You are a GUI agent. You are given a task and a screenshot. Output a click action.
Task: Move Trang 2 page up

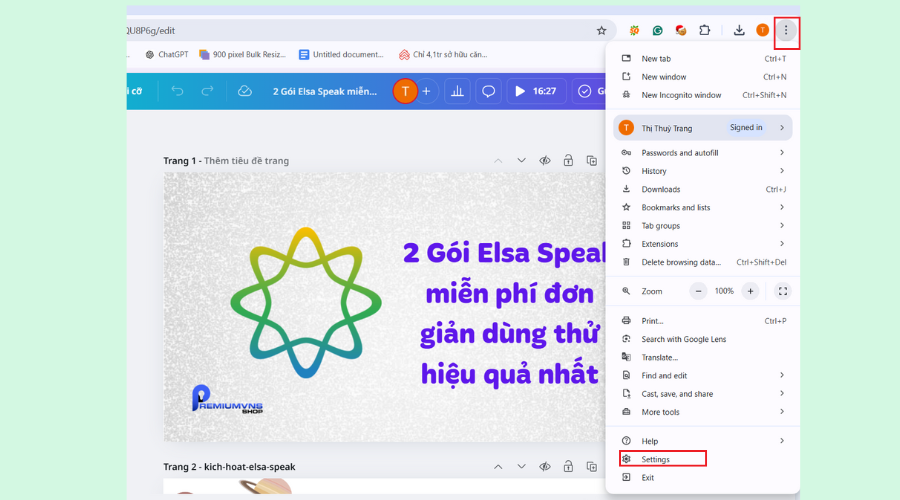tap(498, 467)
